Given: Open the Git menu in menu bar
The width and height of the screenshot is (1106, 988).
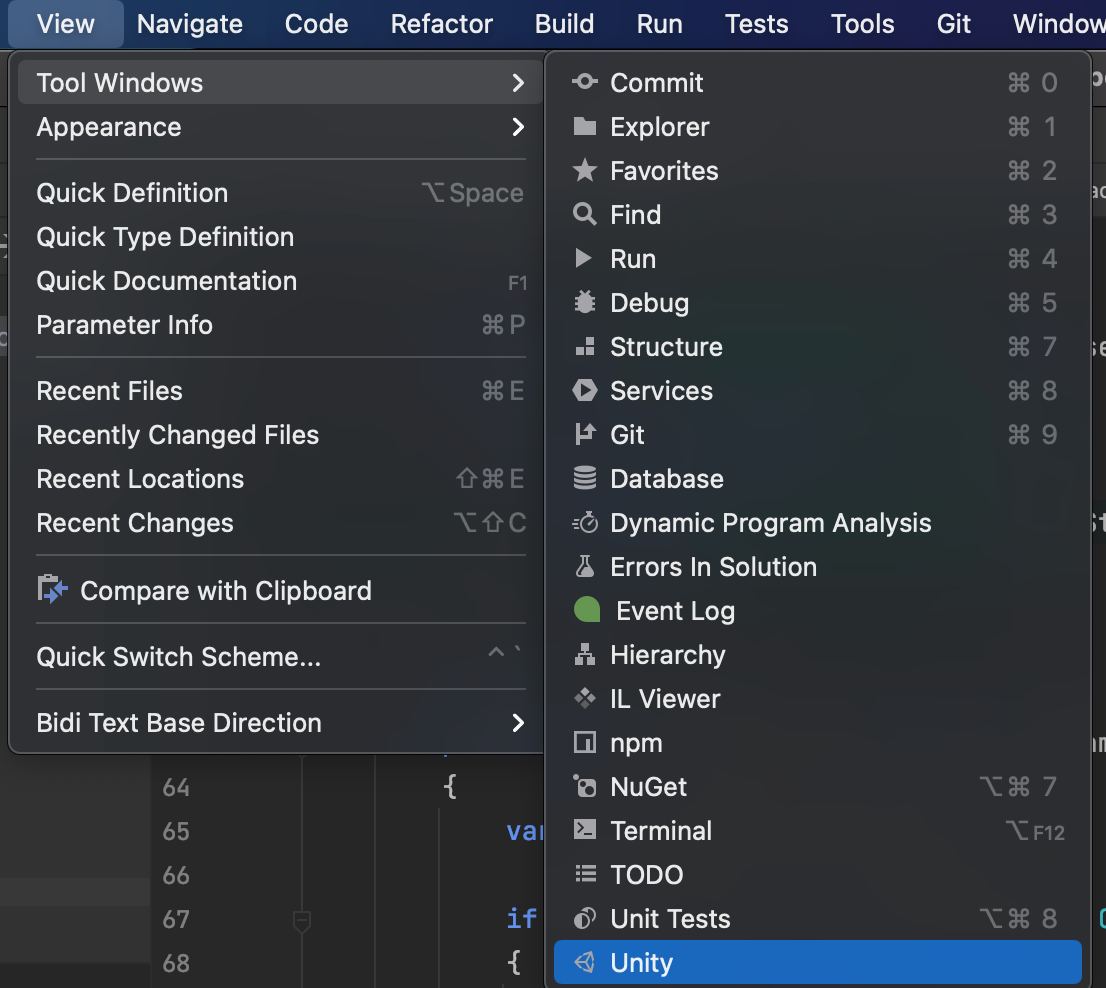Looking at the screenshot, I should click(954, 24).
